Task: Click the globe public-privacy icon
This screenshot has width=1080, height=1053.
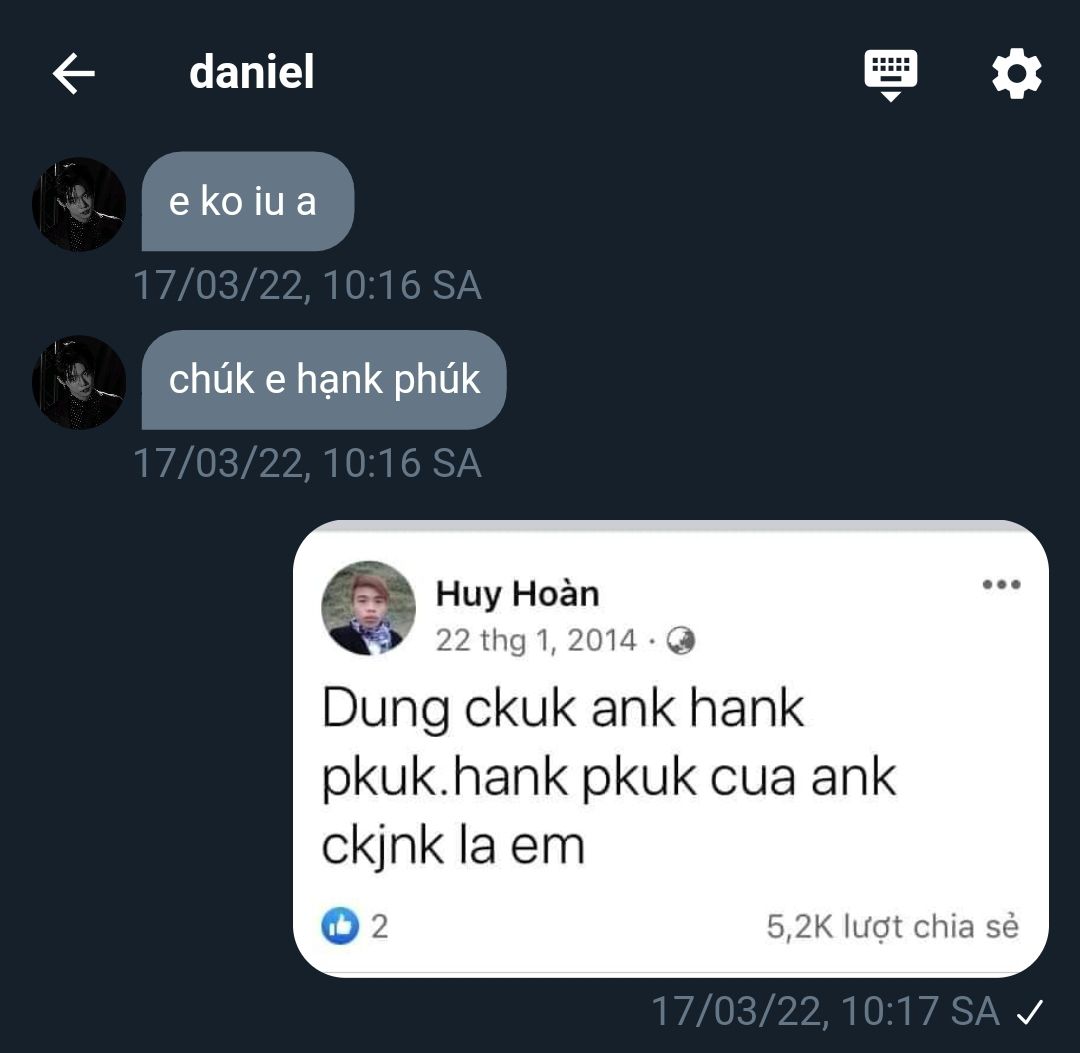Action: 681,640
